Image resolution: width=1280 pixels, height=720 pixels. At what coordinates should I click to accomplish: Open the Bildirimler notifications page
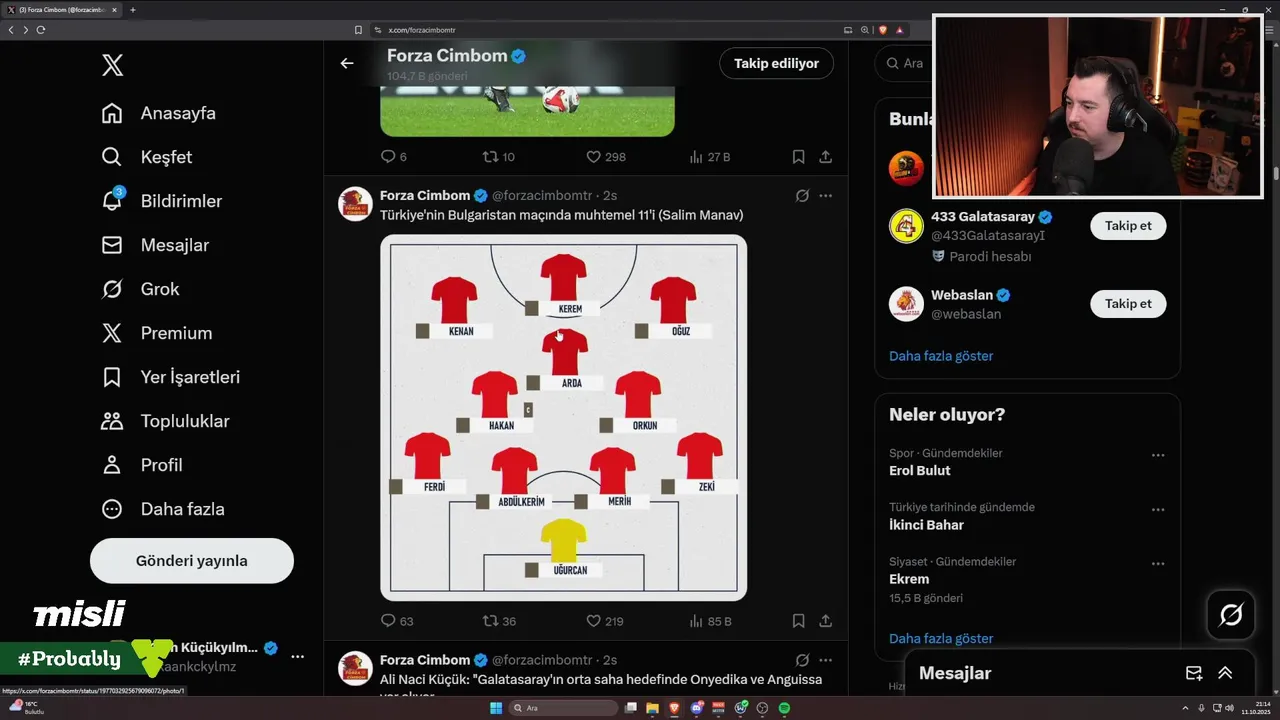161,201
